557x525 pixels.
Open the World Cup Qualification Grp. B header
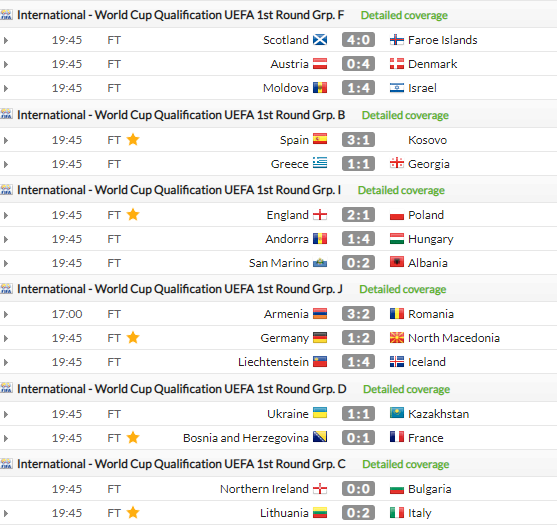click(181, 115)
